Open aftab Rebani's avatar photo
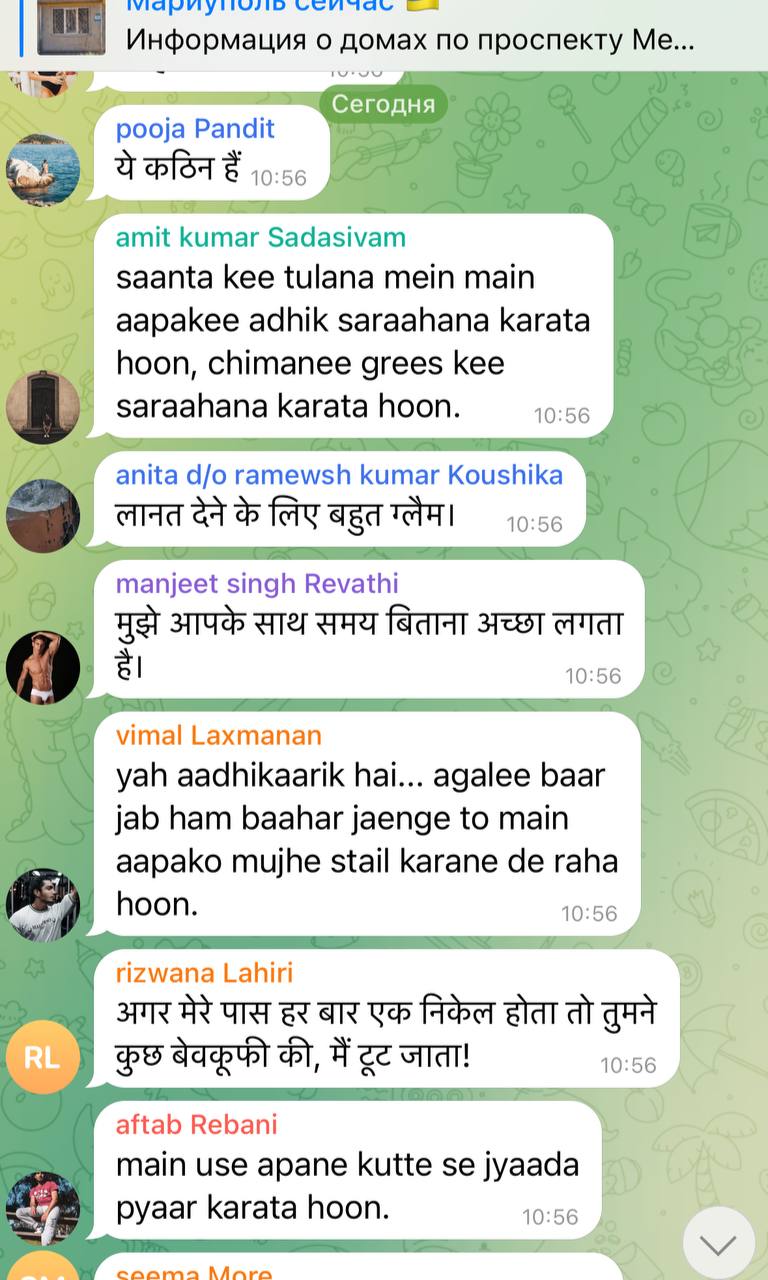The image size is (768, 1280). (43, 1209)
